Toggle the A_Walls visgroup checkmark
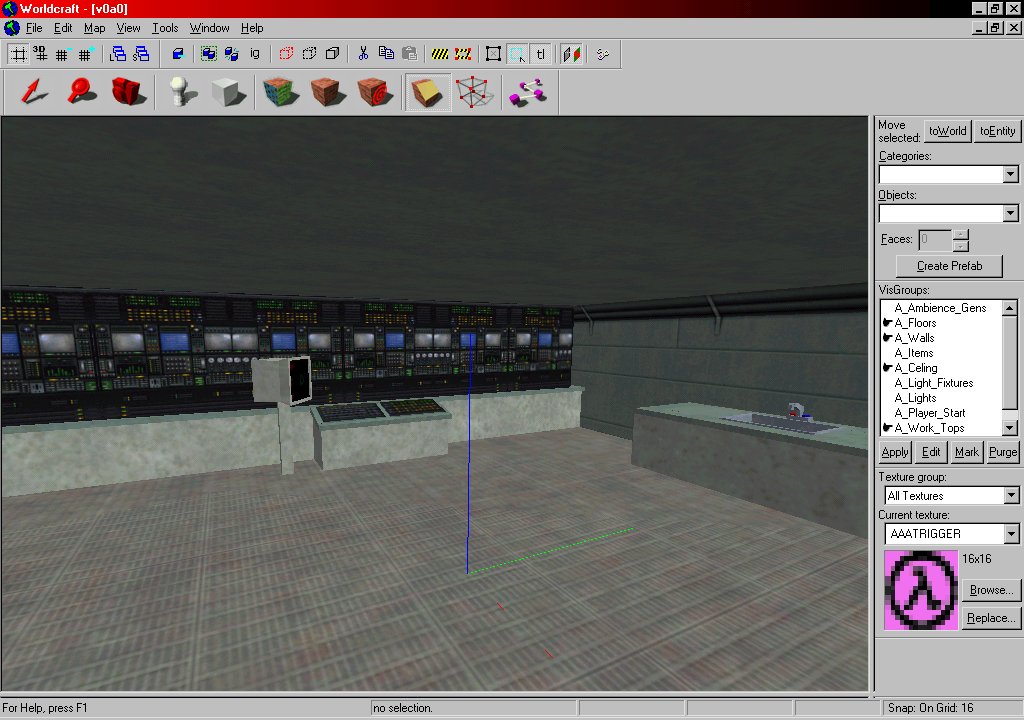The image size is (1024, 720). (x=888, y=338)
